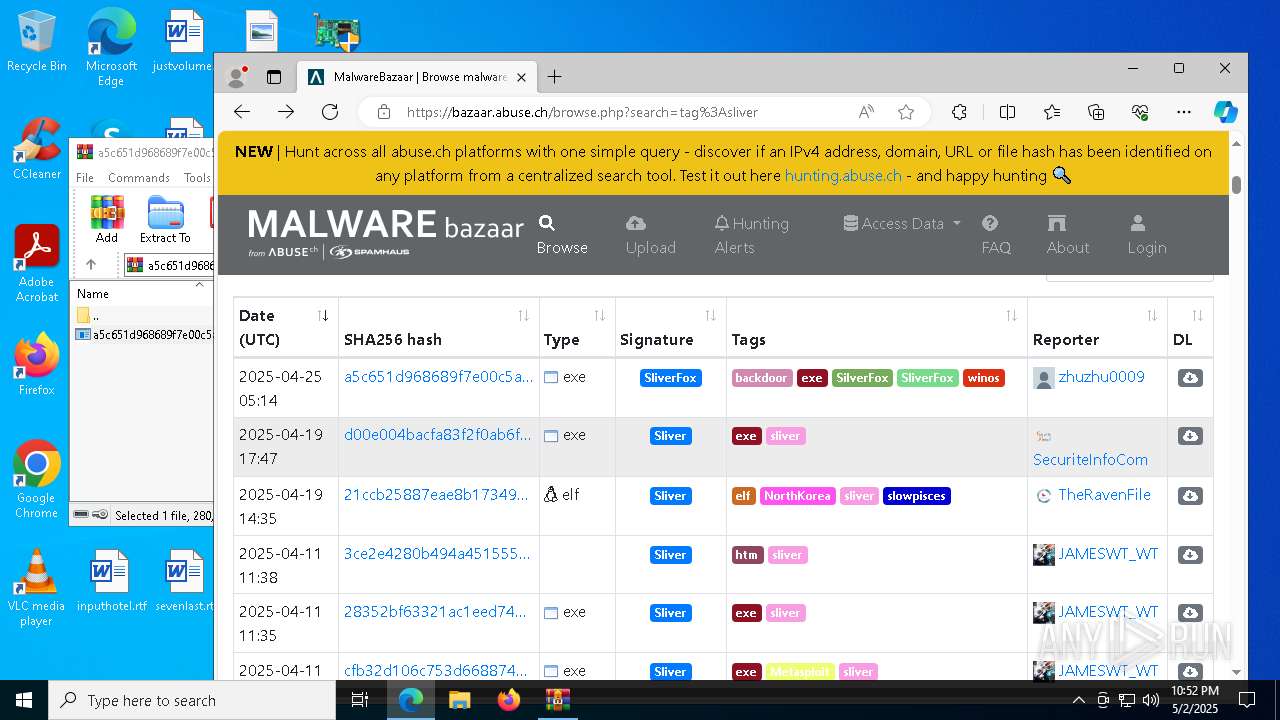Image resolution: width=1280 pixels, height=720 pixels.
Task: Download the SecuriteInfoCom sliver sample
Action: 1190,436
